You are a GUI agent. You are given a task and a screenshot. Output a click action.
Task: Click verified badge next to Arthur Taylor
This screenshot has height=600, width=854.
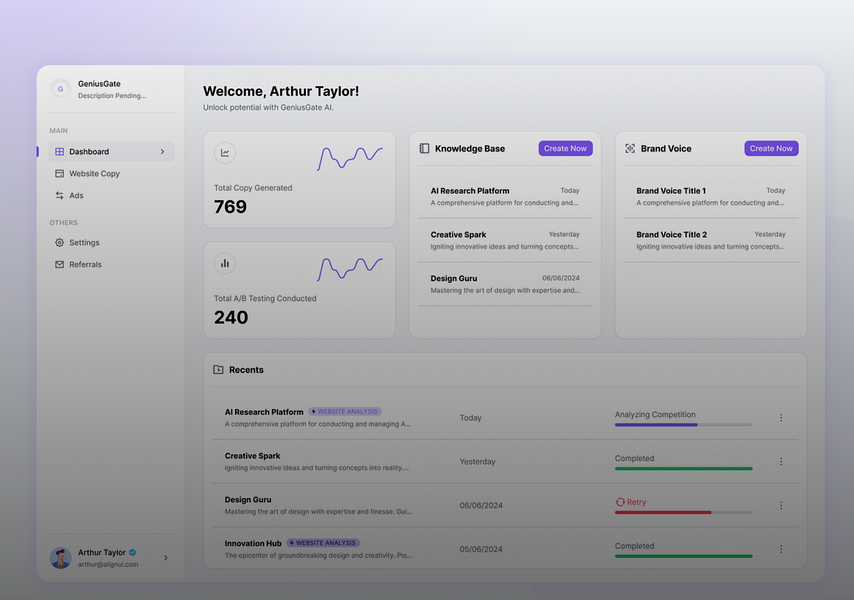point(132,552)
